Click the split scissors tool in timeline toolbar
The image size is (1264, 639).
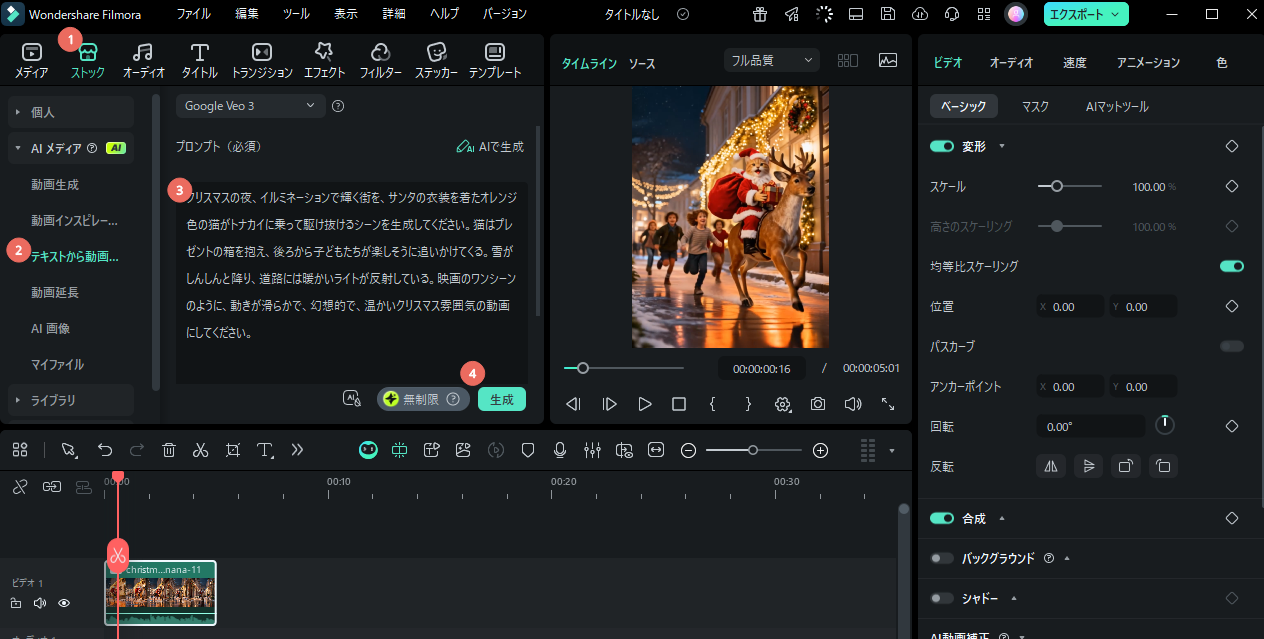200,450
